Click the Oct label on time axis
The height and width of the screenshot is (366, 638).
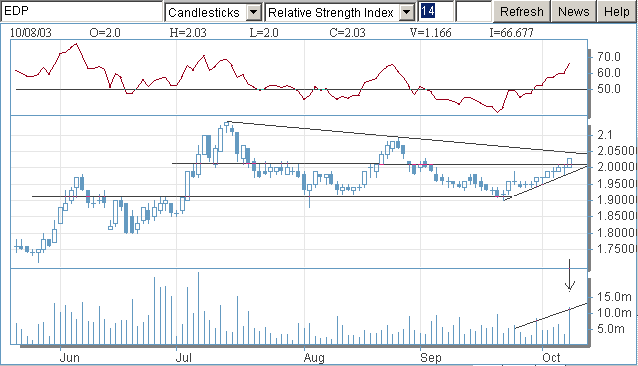pyautogui.click(x=551, y=358)
